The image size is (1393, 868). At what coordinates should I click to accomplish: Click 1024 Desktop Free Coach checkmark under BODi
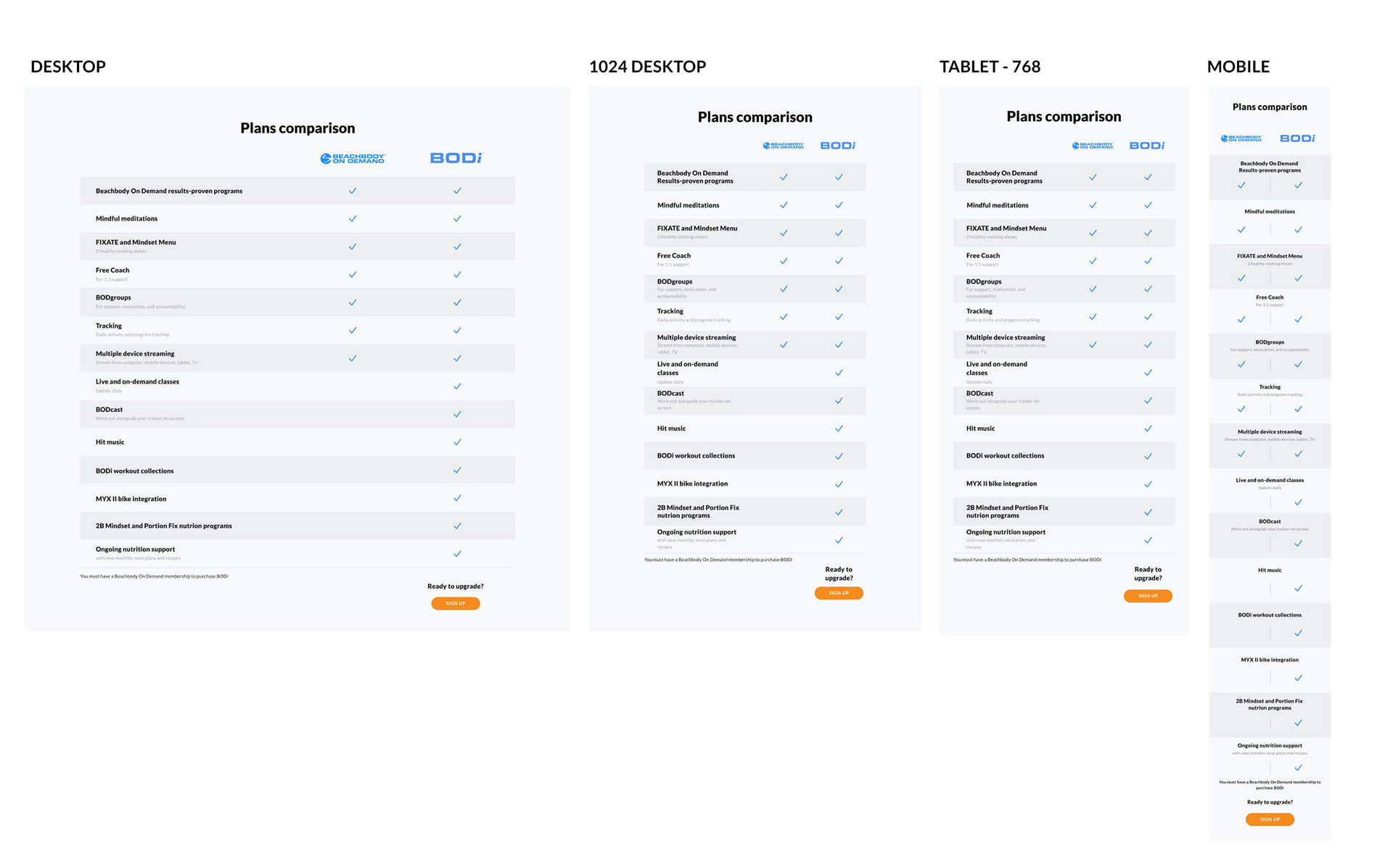coord(839,260)
